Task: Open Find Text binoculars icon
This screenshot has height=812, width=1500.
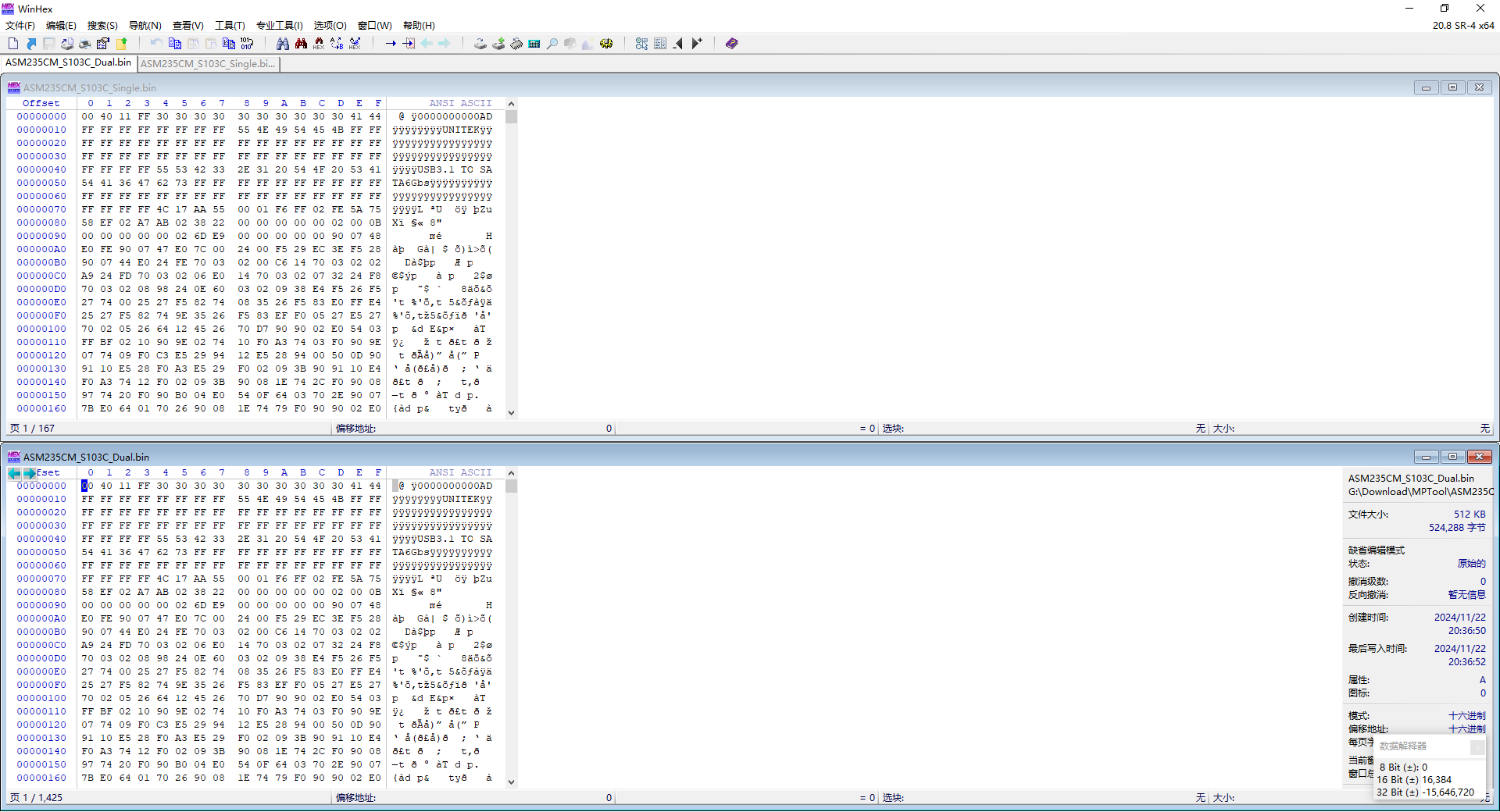Action: click(x=283, y=44)
